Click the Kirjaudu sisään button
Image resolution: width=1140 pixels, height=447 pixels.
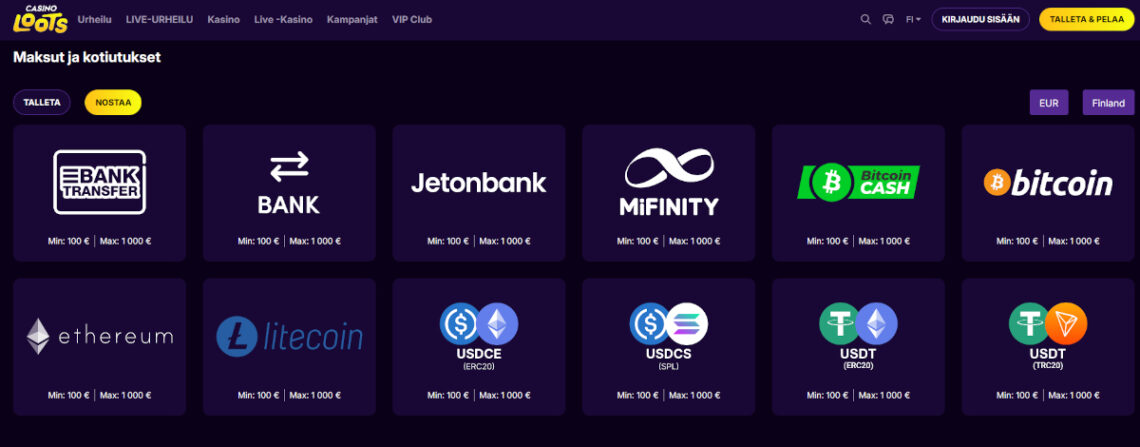click(x=980, y=19)
